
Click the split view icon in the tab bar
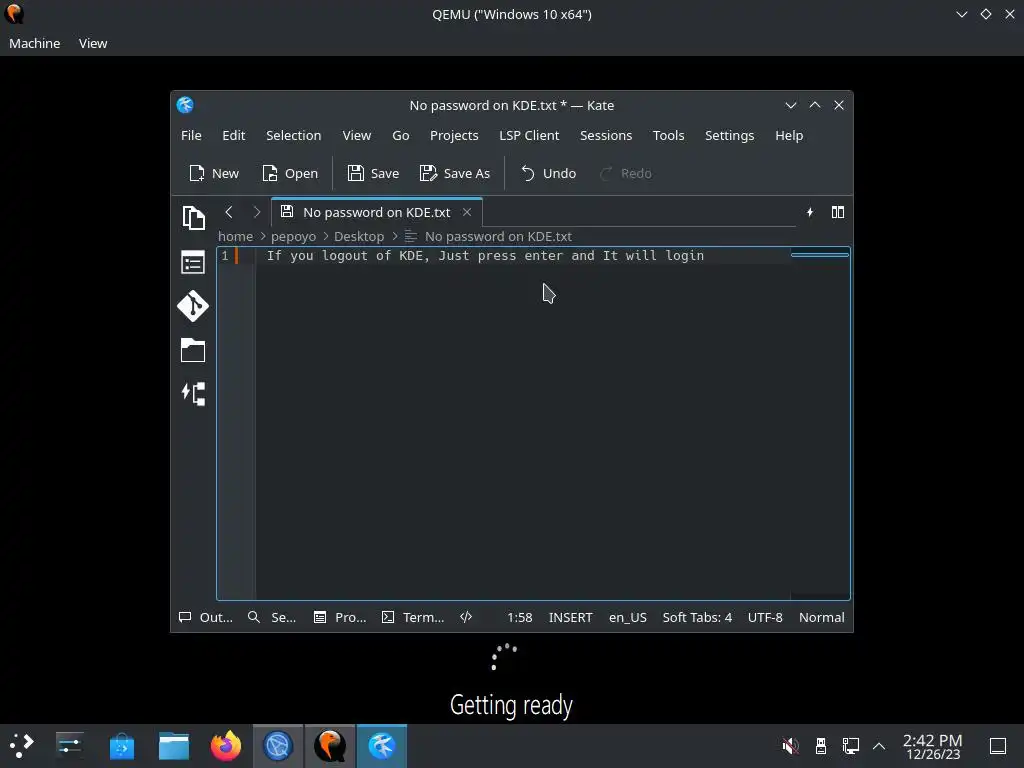click(x=838, y=212)
